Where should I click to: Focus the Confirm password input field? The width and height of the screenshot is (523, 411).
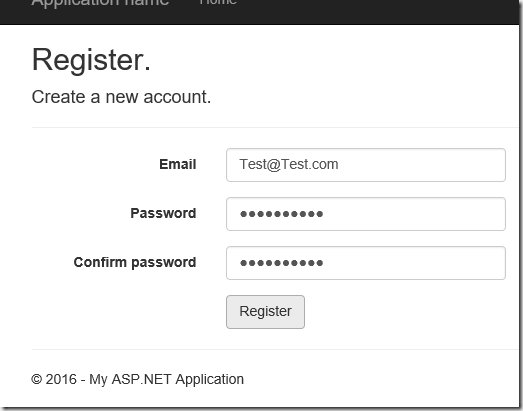click(366, 263)
